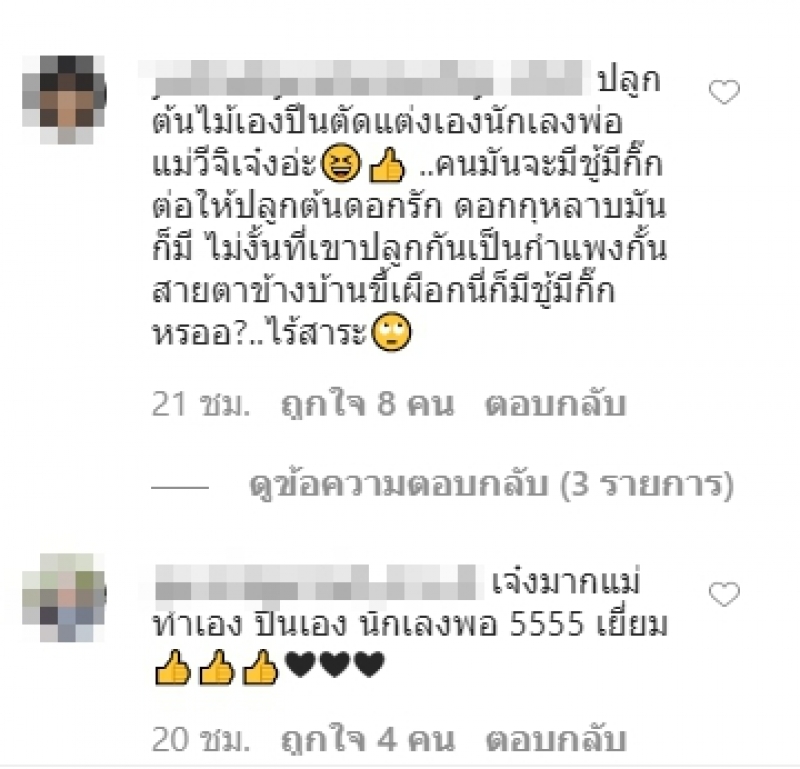Click the thumbs-up emoji beside the laughing face
Viewport: 800px width, 769px height.
pyautogui.click(x=387, y=164)
